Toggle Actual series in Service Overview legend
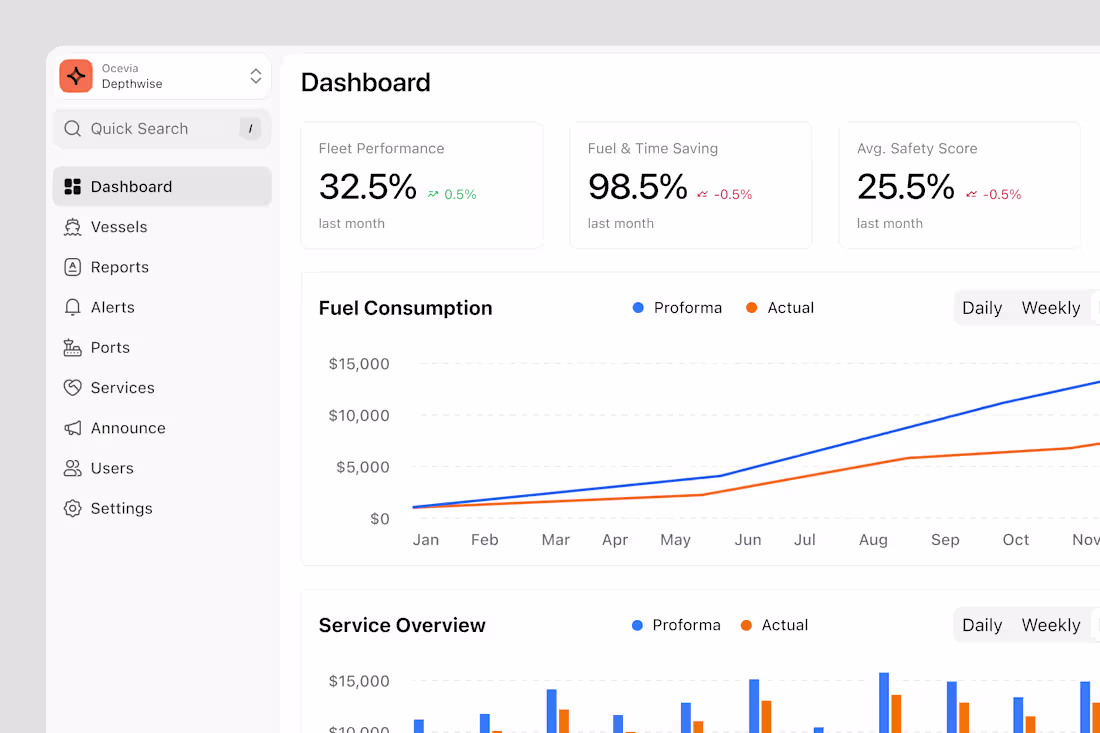1100x733 pixels. [x=774, y=625]
